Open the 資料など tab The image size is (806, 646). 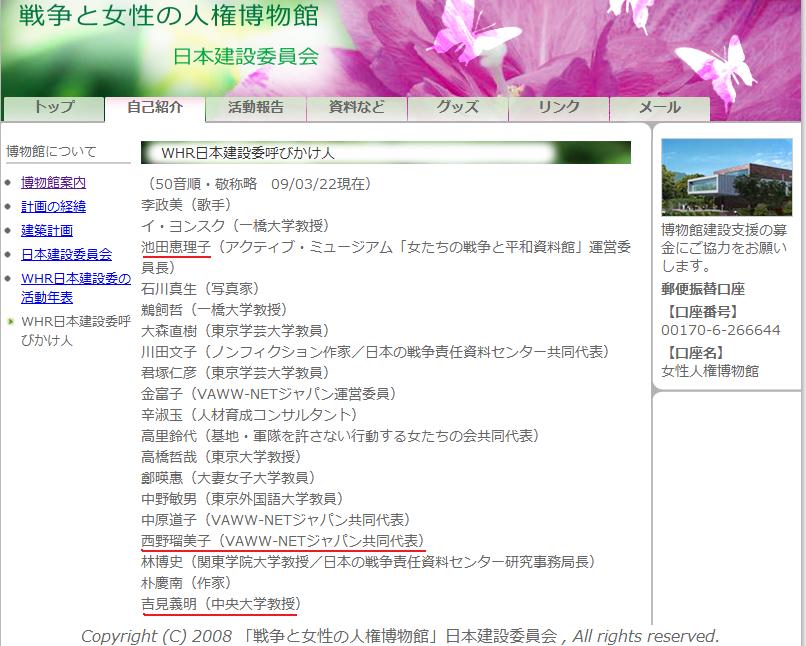coord(356,108)
